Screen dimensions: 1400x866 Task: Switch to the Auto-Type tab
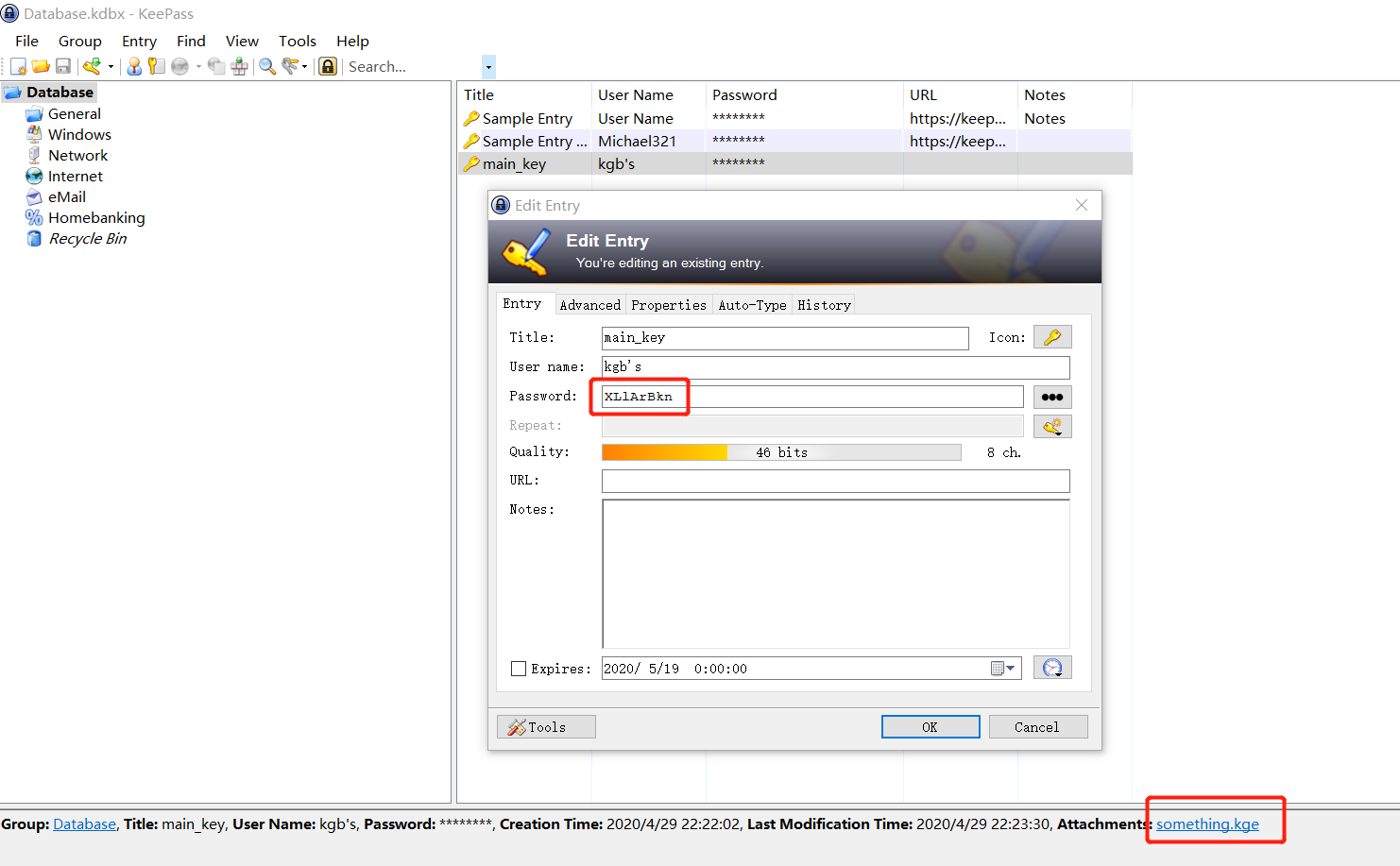(752, 305)
